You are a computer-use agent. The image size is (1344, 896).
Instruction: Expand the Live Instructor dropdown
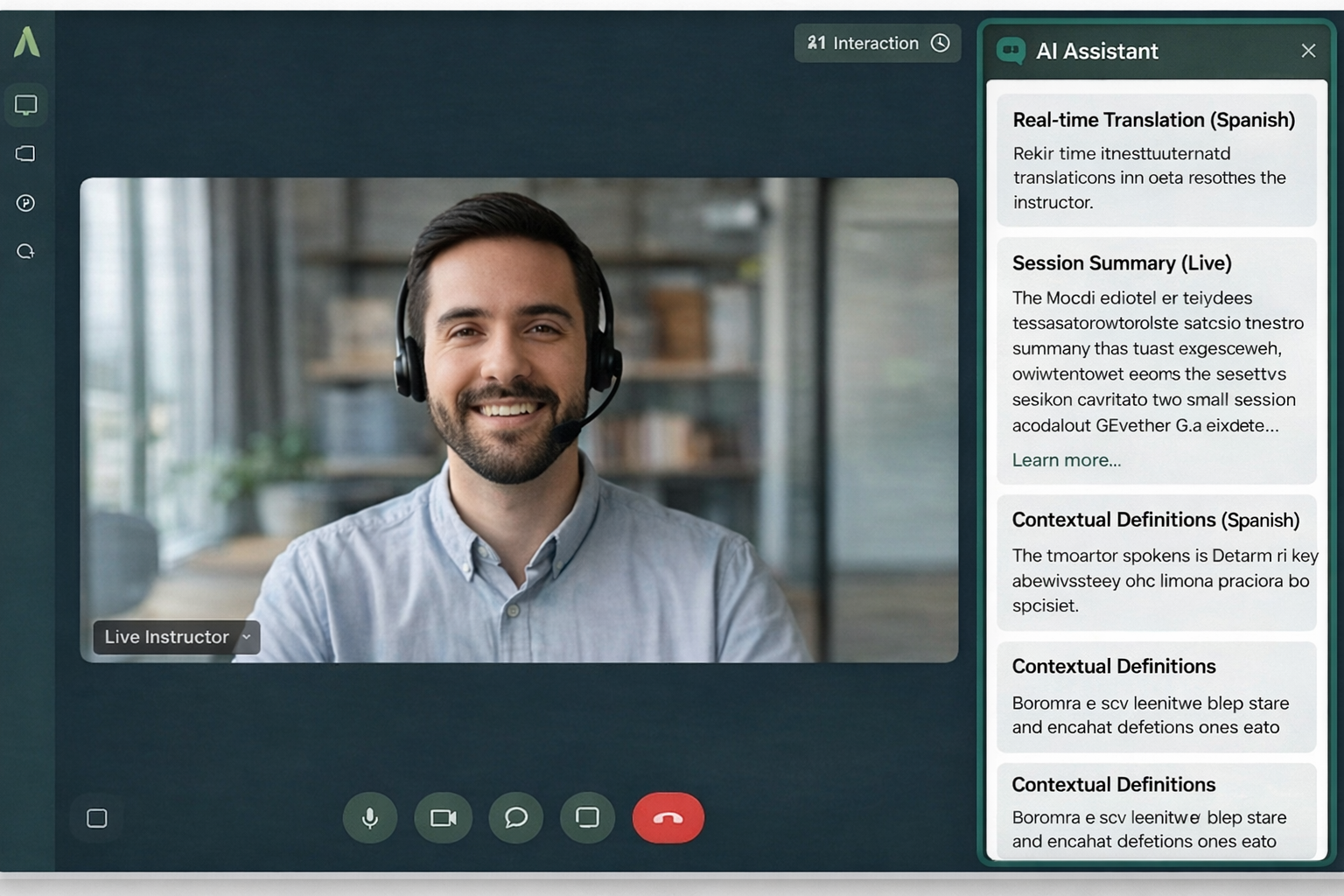246,637
